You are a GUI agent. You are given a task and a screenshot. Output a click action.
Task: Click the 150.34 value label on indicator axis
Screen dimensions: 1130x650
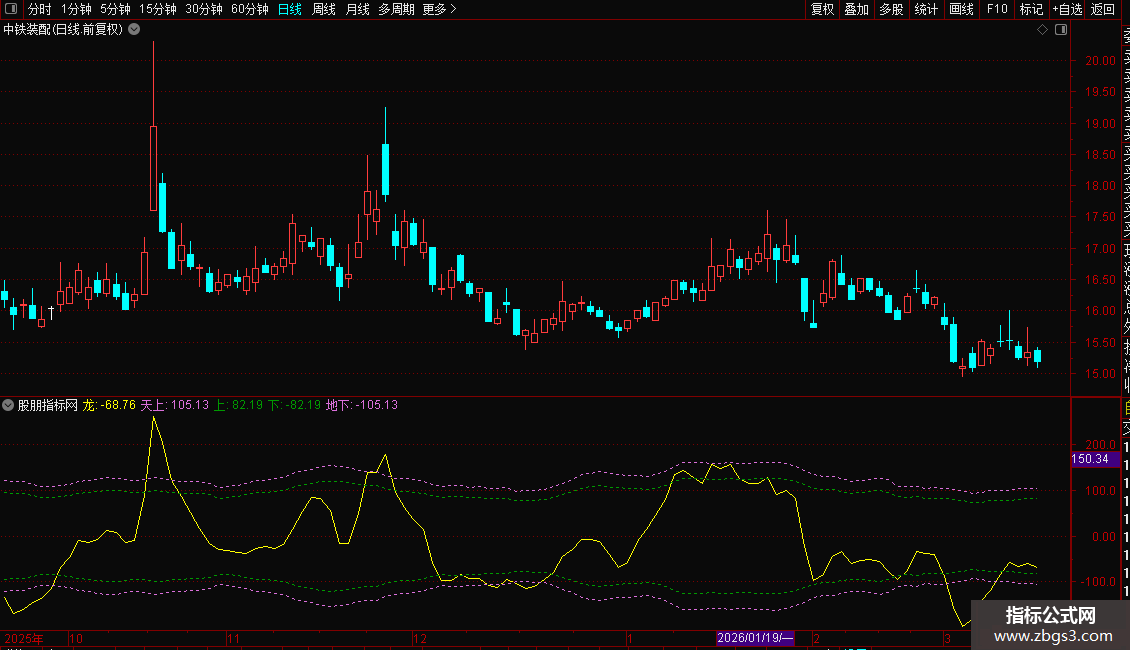click(1095, 459)
